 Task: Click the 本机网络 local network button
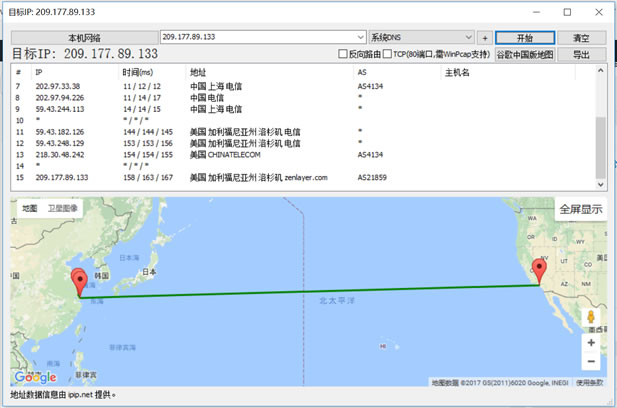point(84,37)
